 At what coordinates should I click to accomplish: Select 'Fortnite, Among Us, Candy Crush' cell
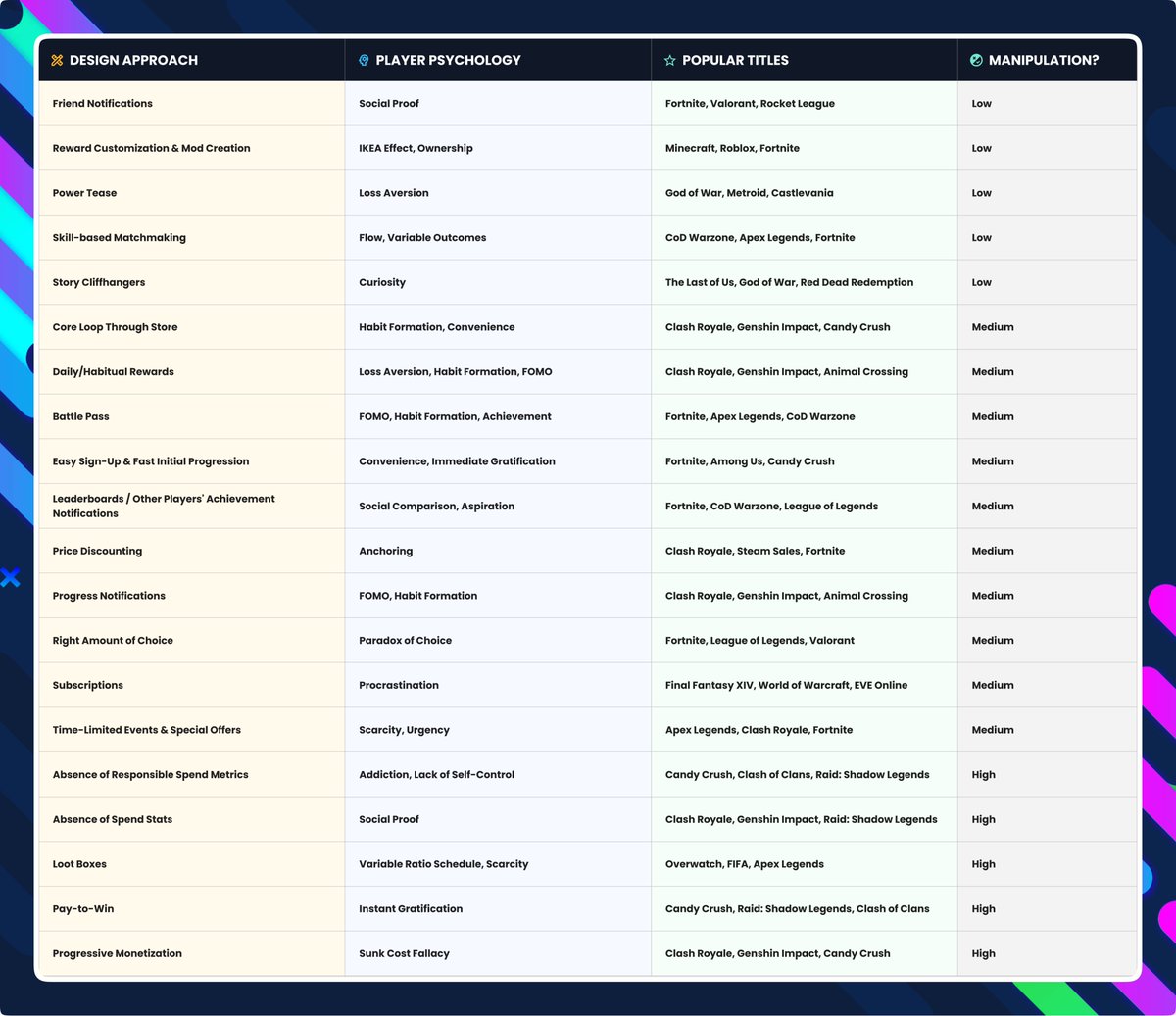tap(805, 461)
